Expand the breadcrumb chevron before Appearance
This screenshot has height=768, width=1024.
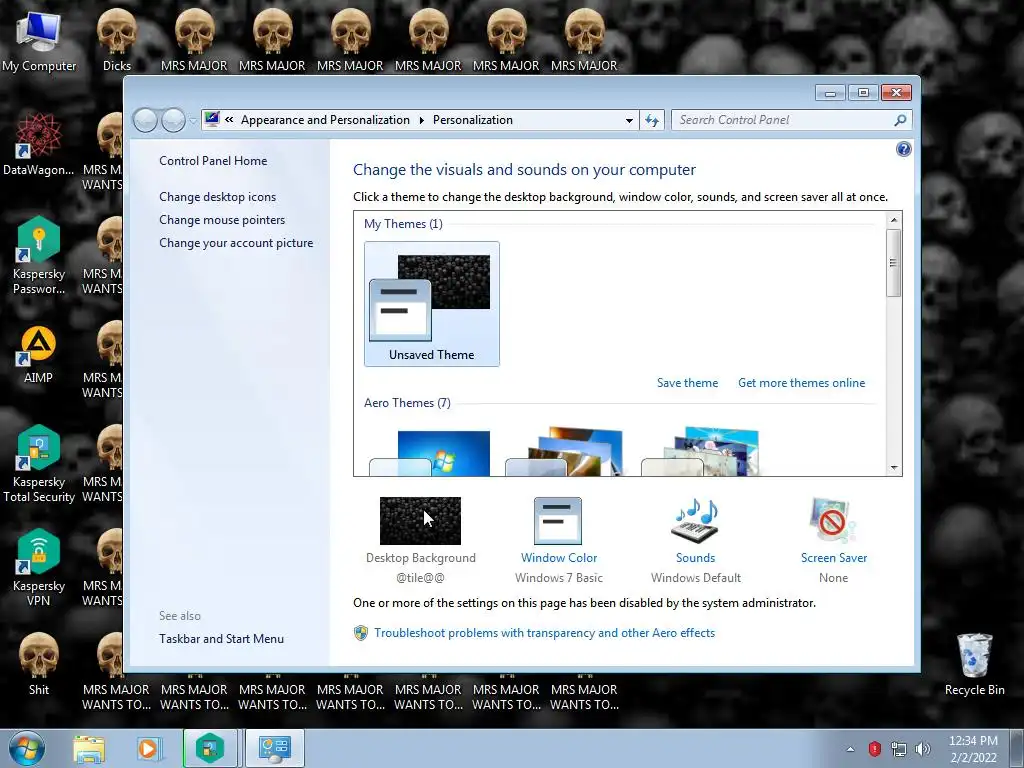pos(229,120)
